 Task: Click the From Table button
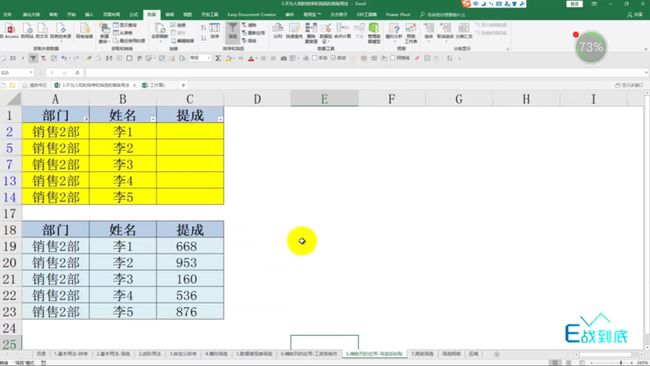(123, 33)
